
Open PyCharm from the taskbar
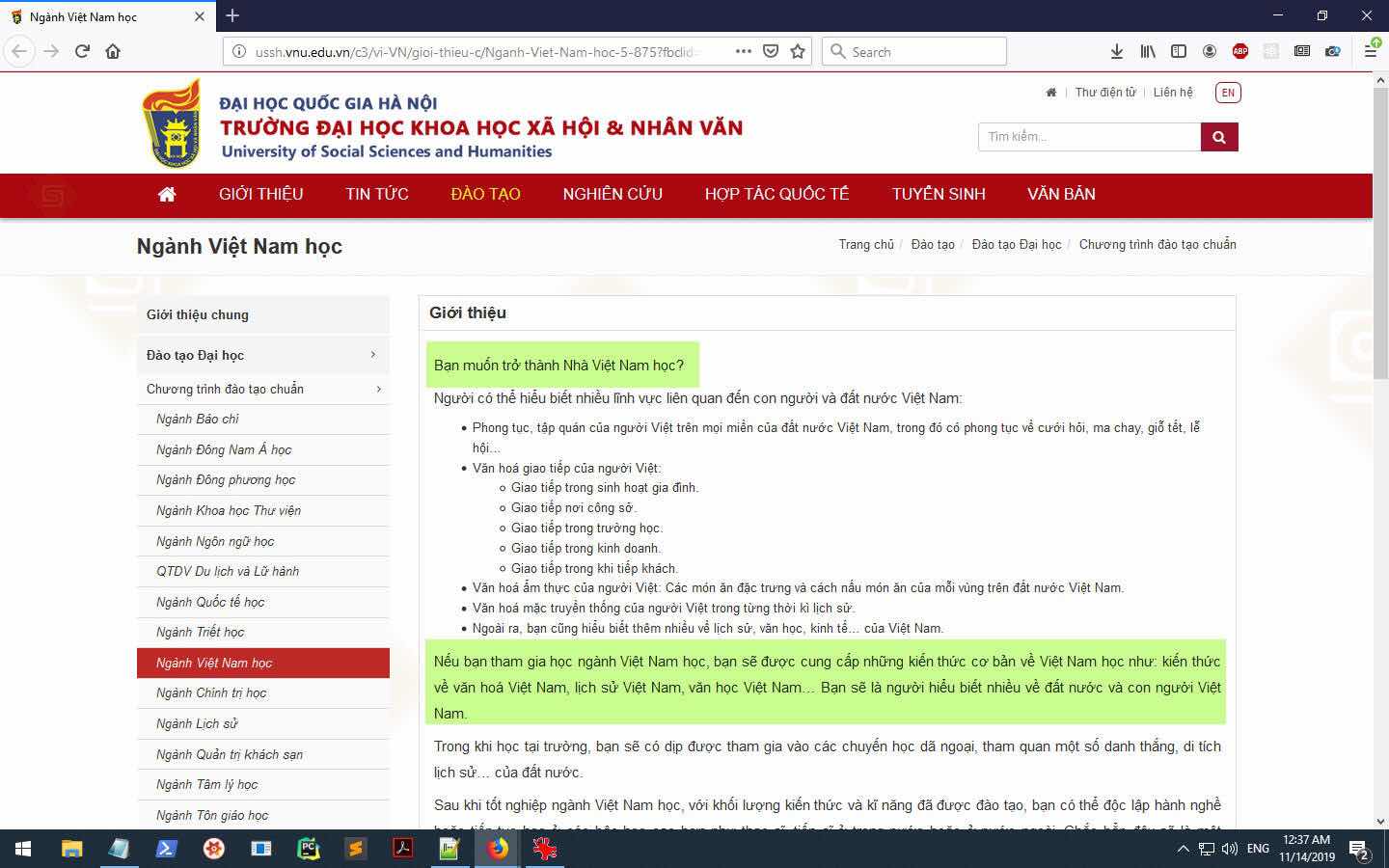click(309, 849)
